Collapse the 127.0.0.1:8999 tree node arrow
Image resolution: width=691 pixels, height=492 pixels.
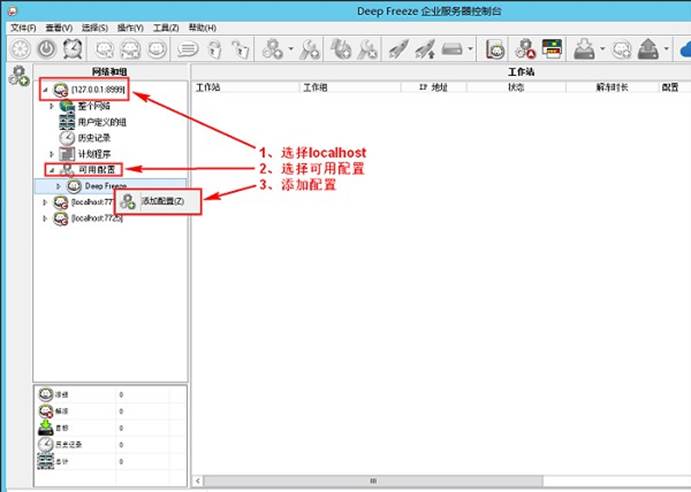45,89
